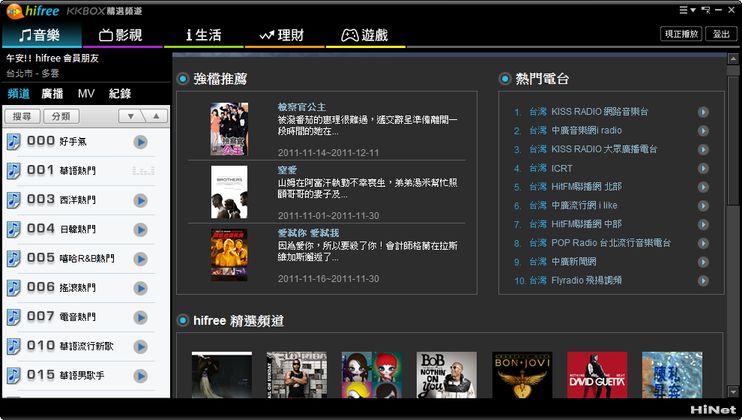Click the mini mode window icon
The height and width of the screenshot is (420, 742).
coord(706,9)
